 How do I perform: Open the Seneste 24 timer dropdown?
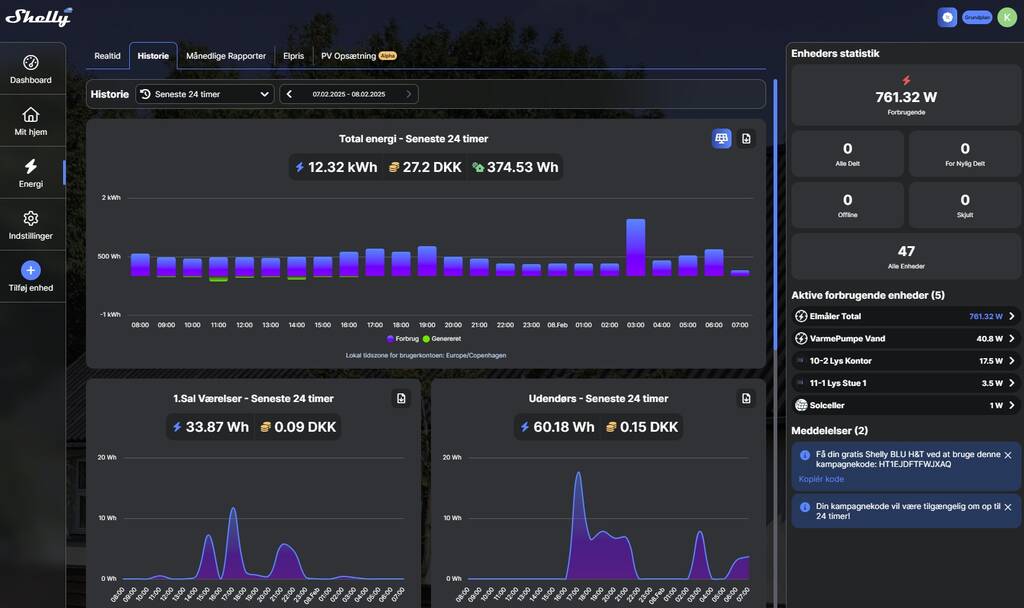click(x=205, y=94)
